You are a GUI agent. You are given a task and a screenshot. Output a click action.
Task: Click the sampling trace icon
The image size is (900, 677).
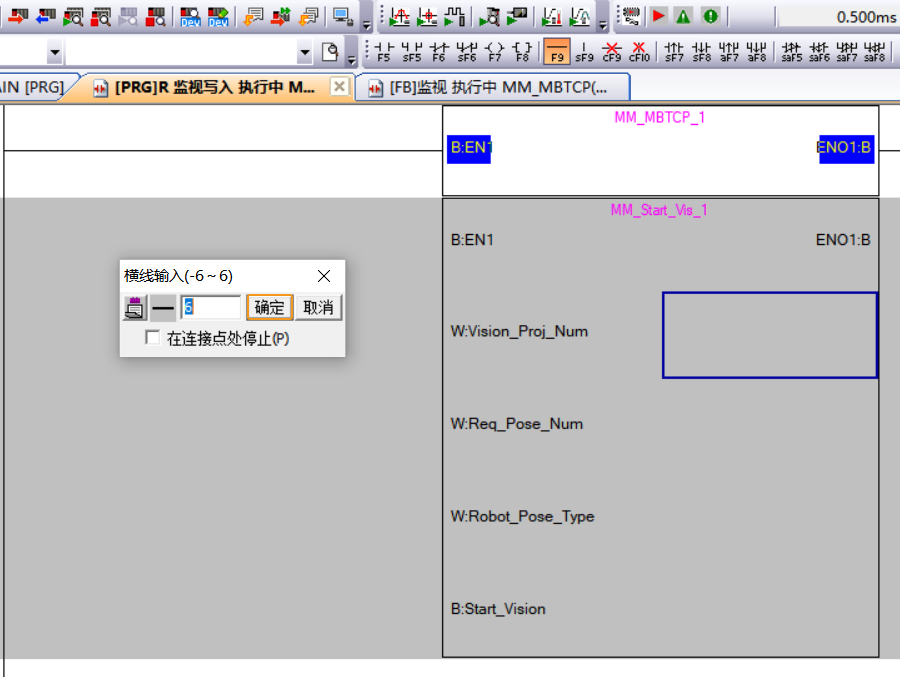[x=399, y=17]
